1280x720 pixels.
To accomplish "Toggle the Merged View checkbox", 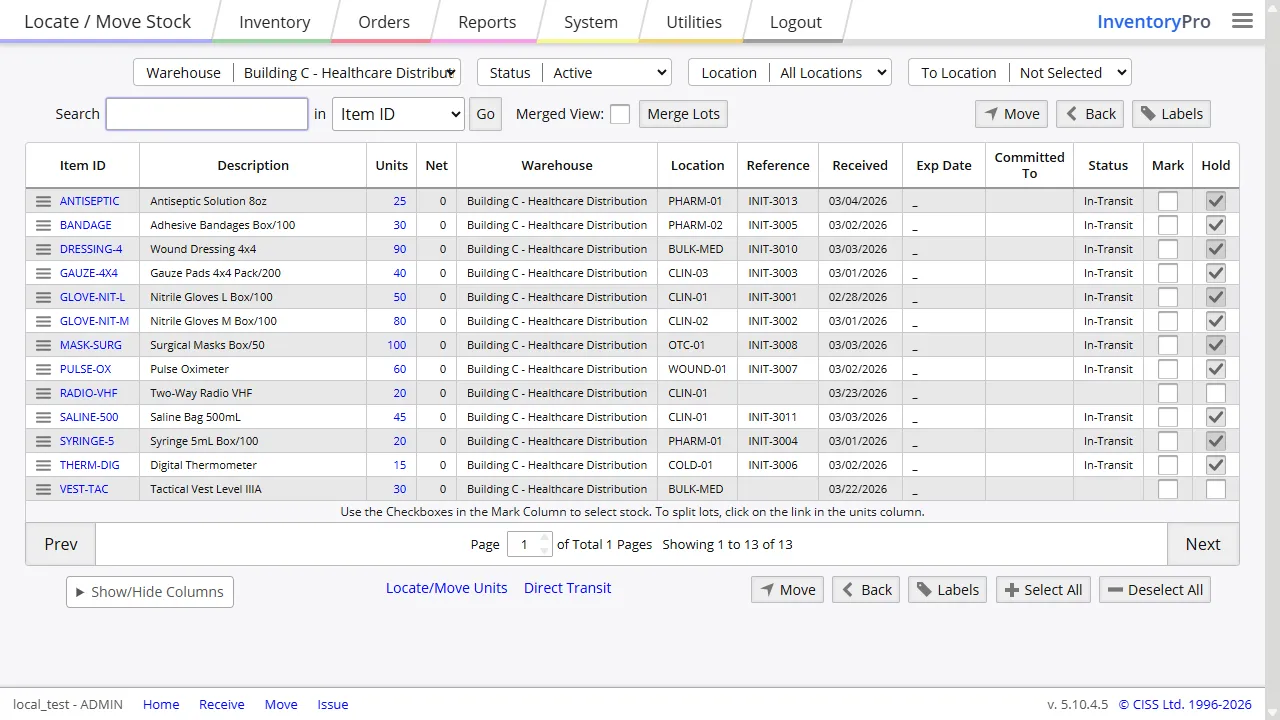I will [x=620, y=114].
